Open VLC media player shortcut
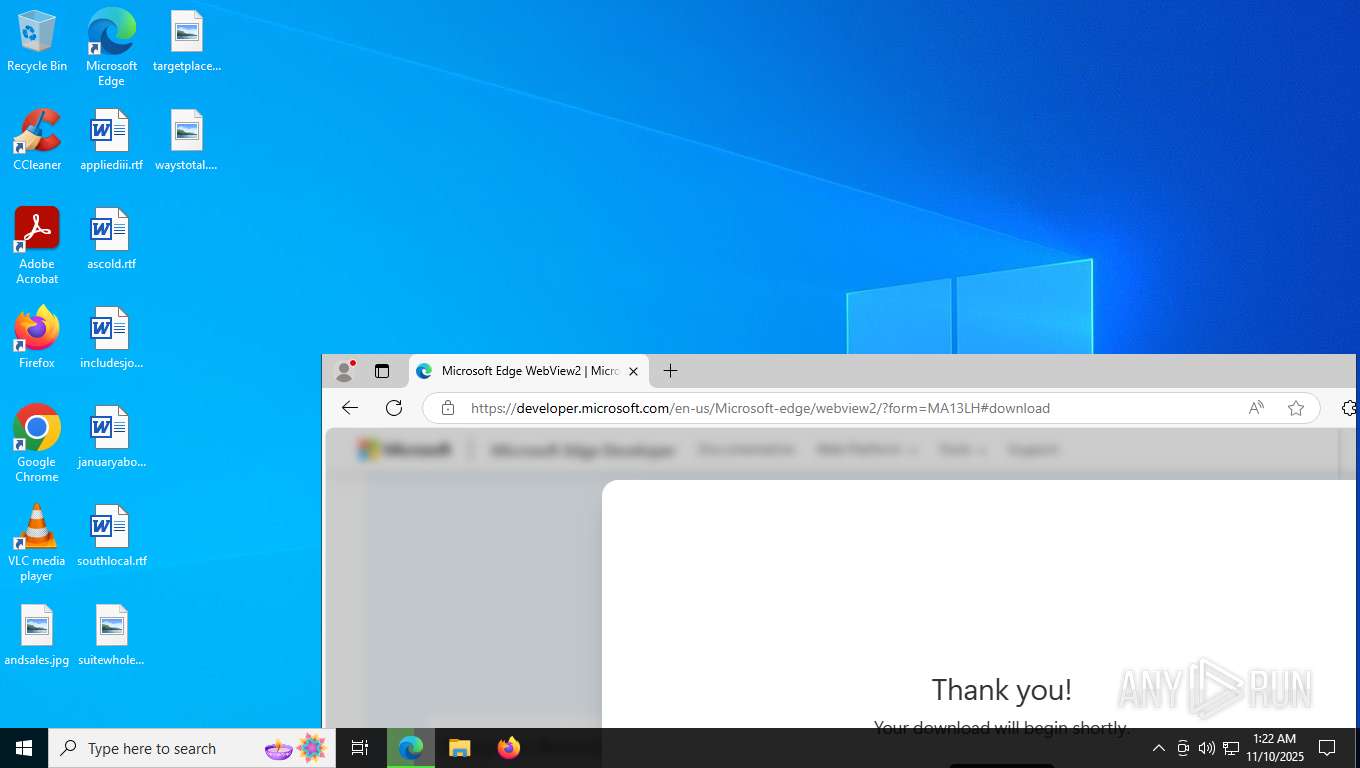1360x768 pixels. pyautogui.click(x=37, y=543)
